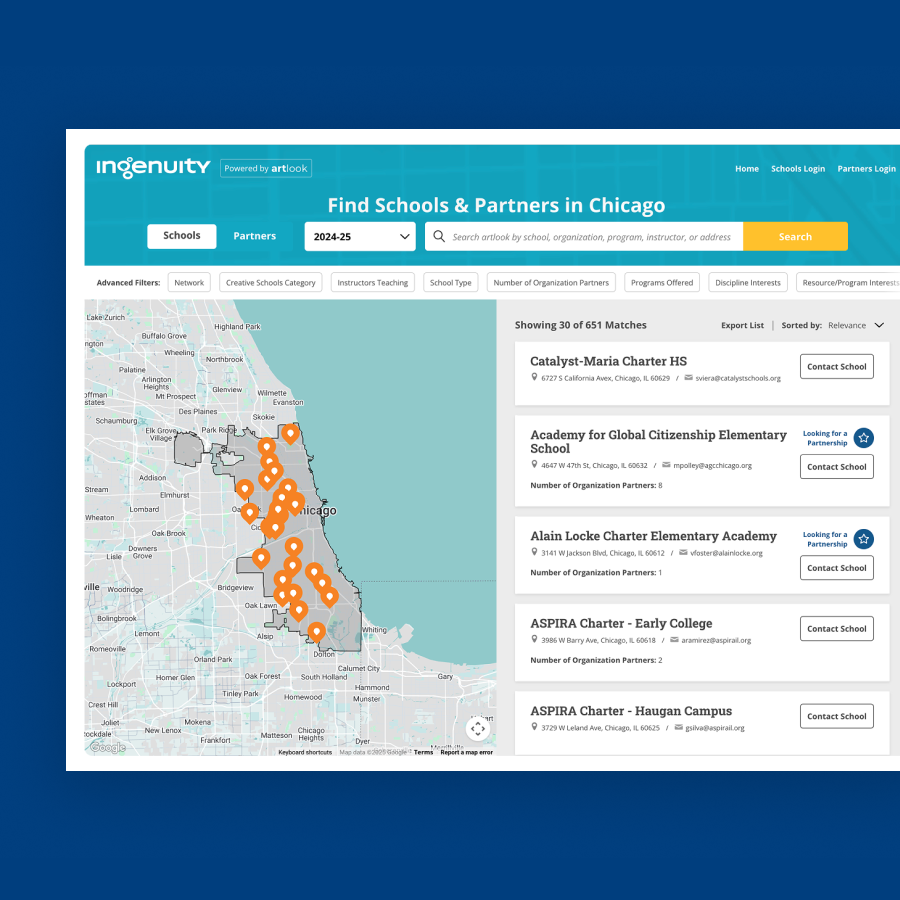Click the northernmost orange map pin
The height and width of the screenshot is (900, 900).
pyautogui.click(x=290, y=434)
